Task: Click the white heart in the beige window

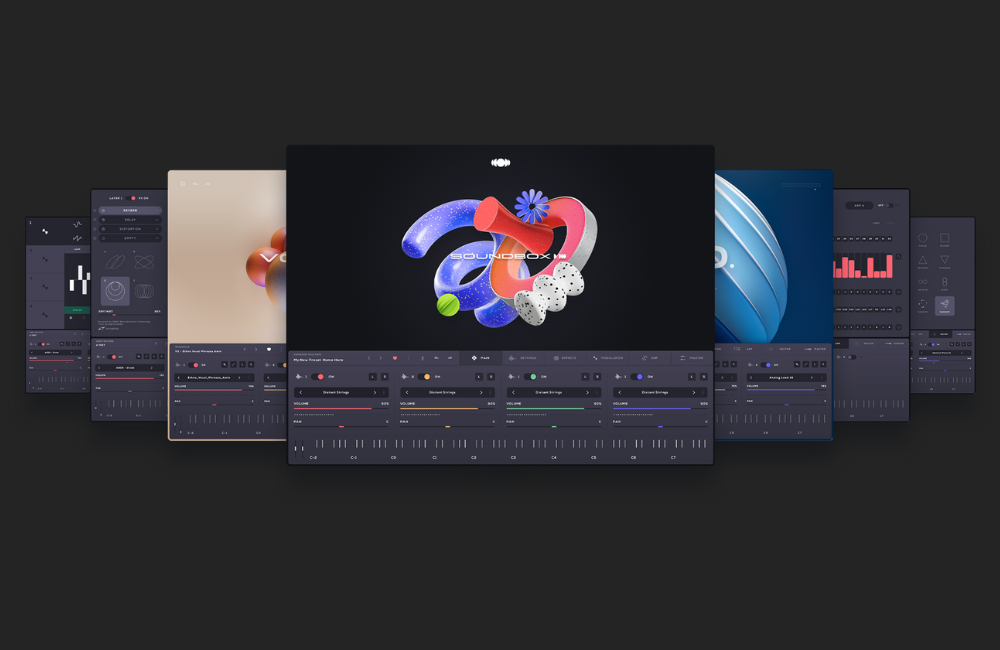Action: pos(268,350)
